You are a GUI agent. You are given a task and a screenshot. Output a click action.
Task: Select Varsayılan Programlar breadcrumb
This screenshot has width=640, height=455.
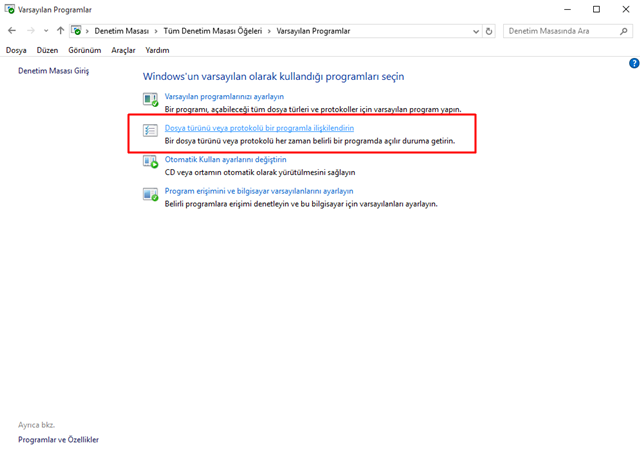[x=313, y=31]
